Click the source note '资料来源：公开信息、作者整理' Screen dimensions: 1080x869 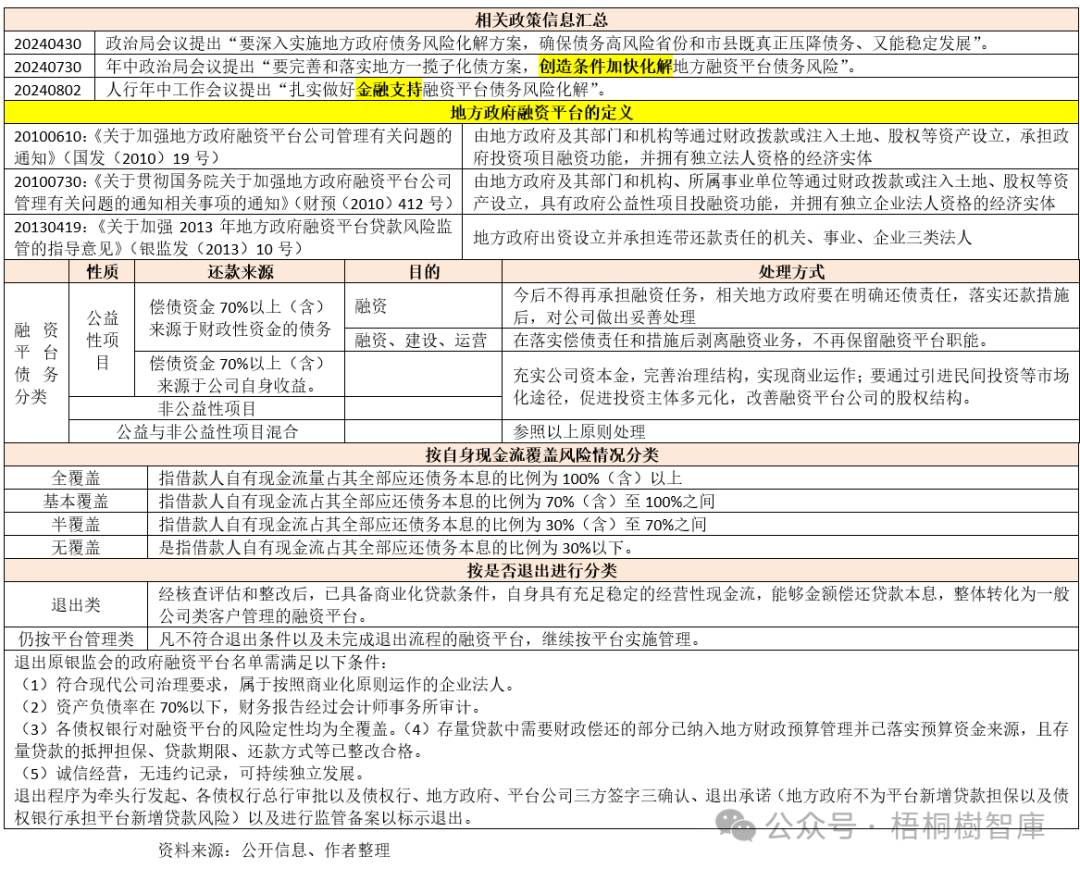click(274, 851)
